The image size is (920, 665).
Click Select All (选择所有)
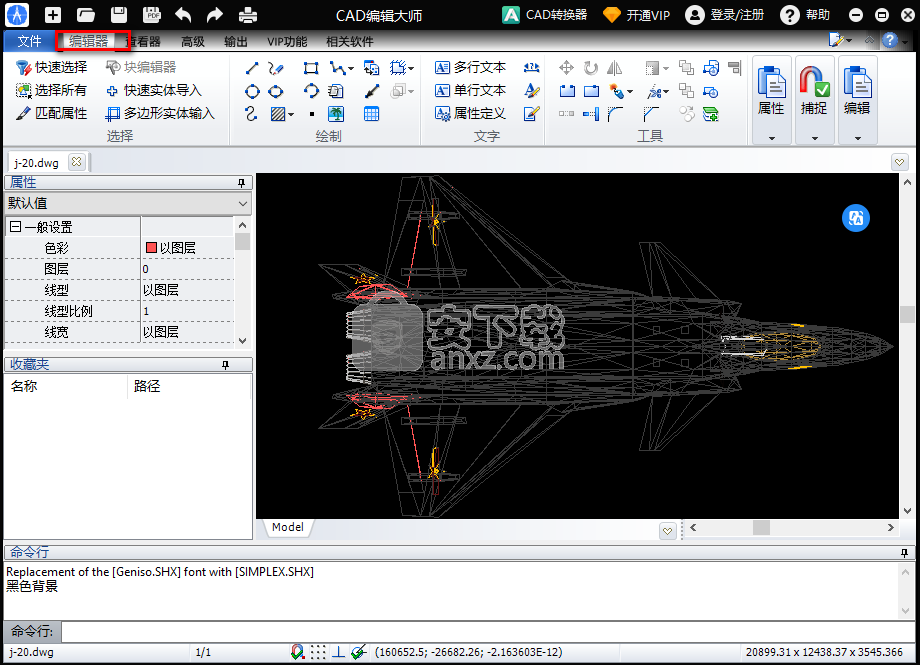point(51,90)
